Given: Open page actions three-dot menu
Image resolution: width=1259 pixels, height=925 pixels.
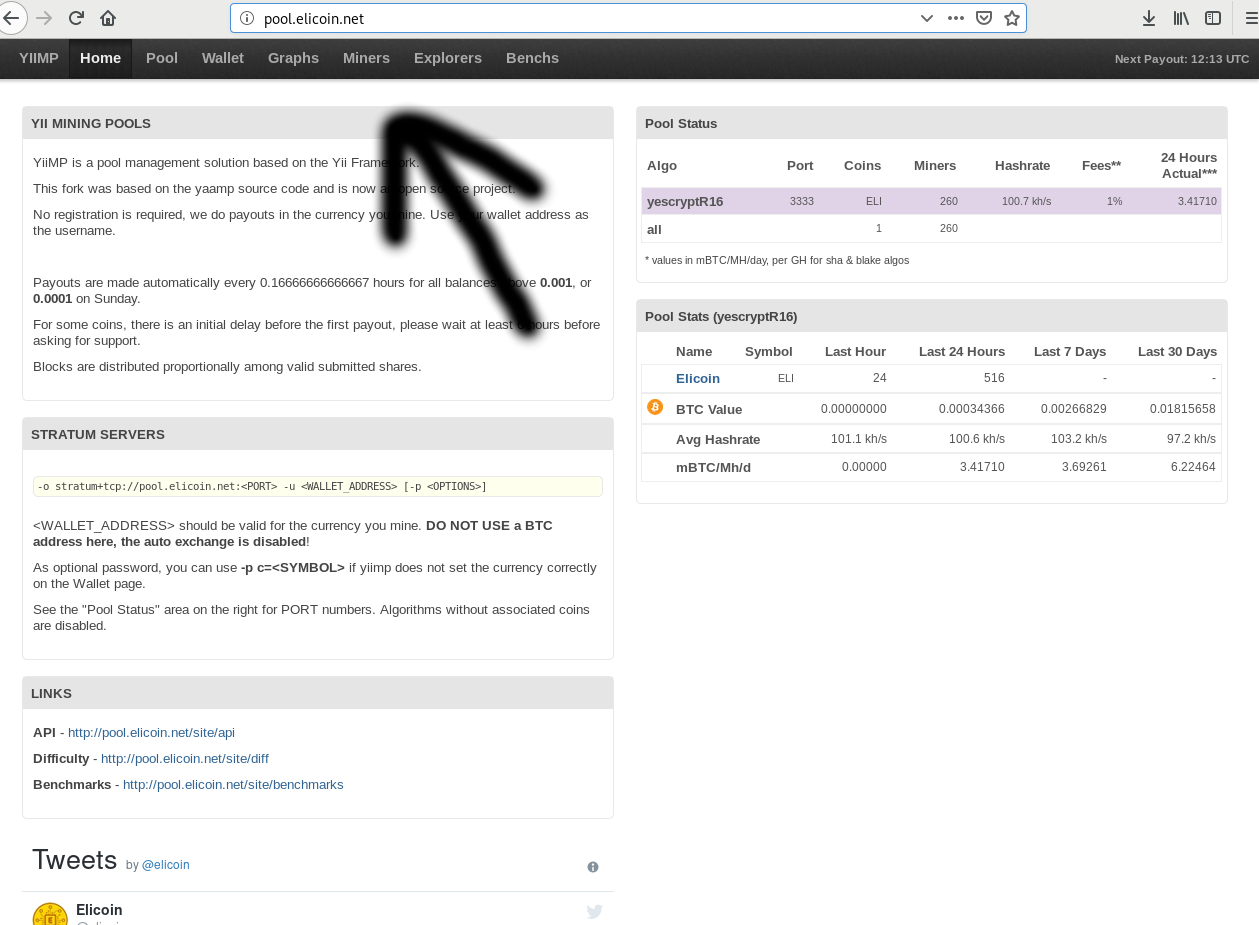Looking at the screenshot, I should 956,18.
